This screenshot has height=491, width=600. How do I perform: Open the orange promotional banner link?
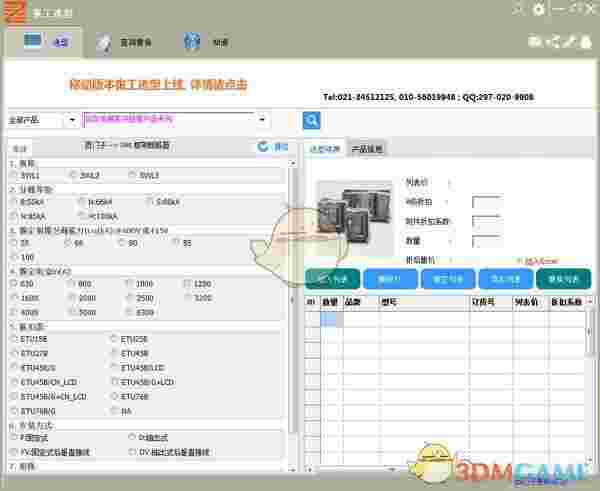click(x=158, y=85)
